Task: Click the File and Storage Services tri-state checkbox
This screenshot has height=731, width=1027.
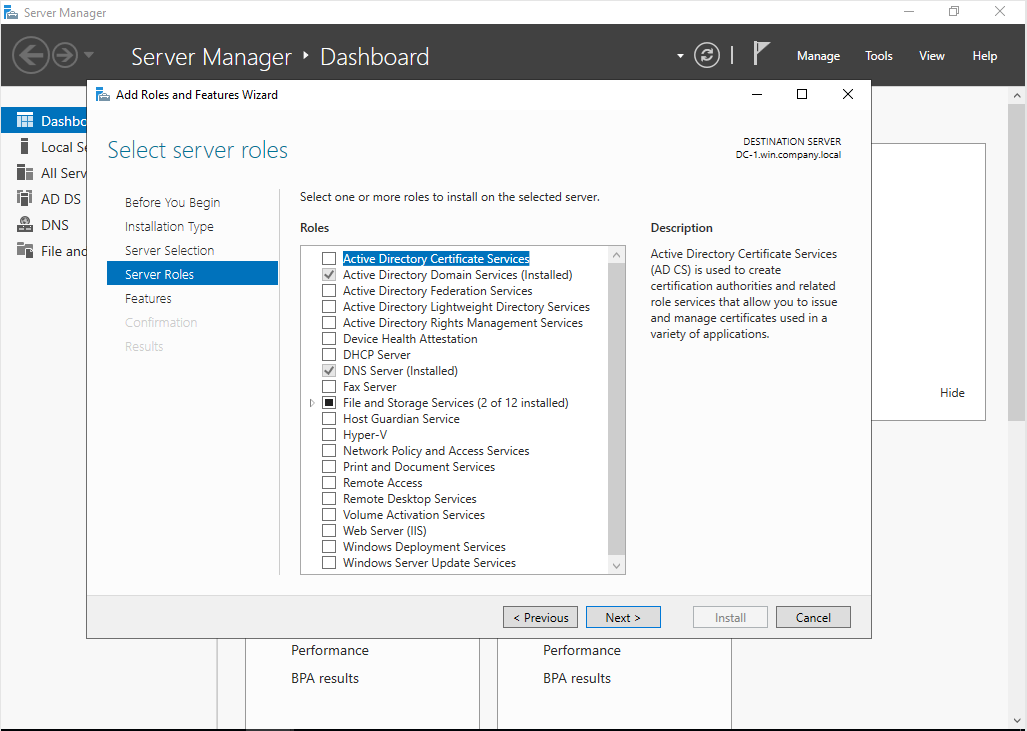Action: tap(329, 403)
